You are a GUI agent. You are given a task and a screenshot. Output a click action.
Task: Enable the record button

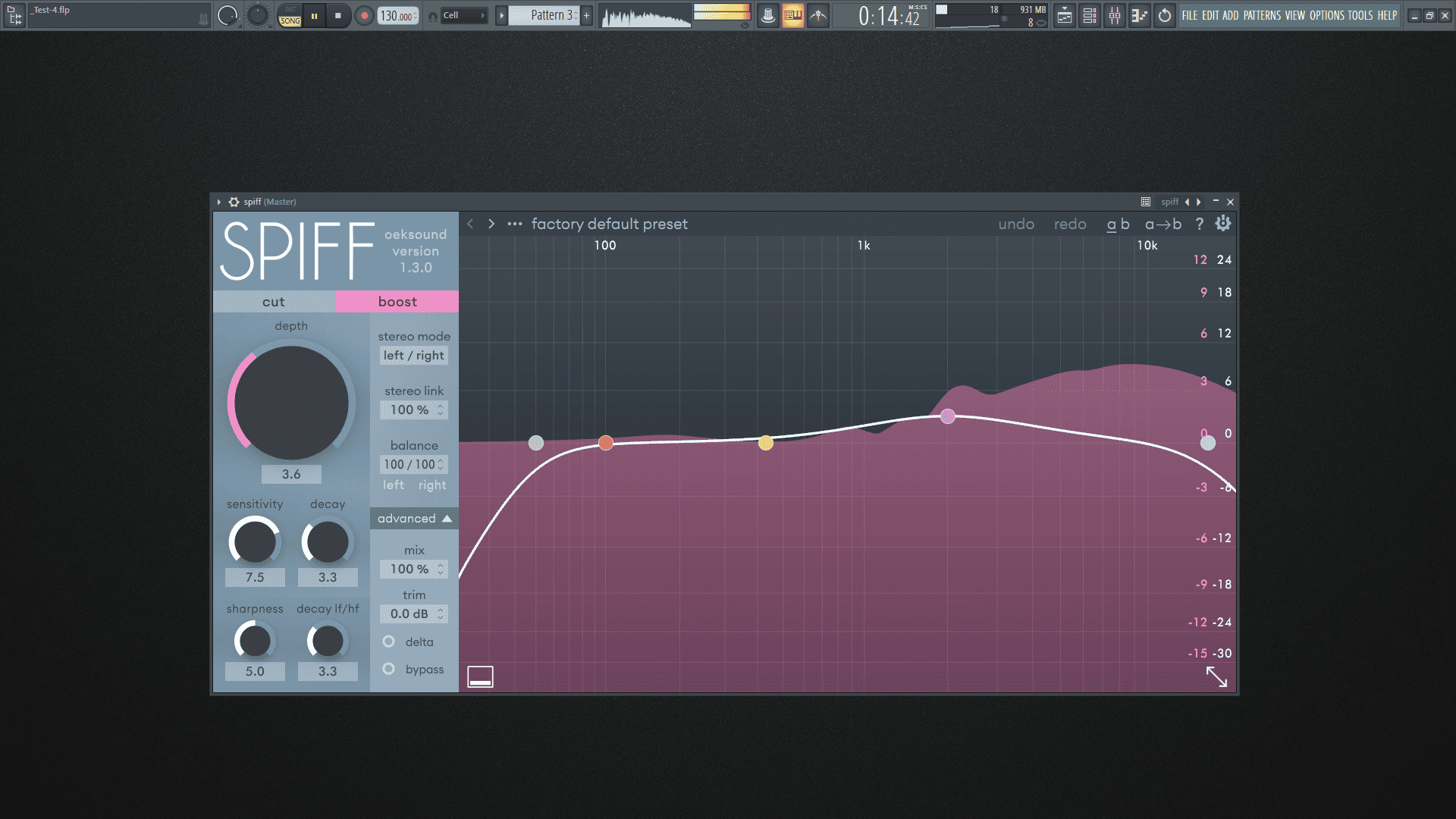(364, 15)
